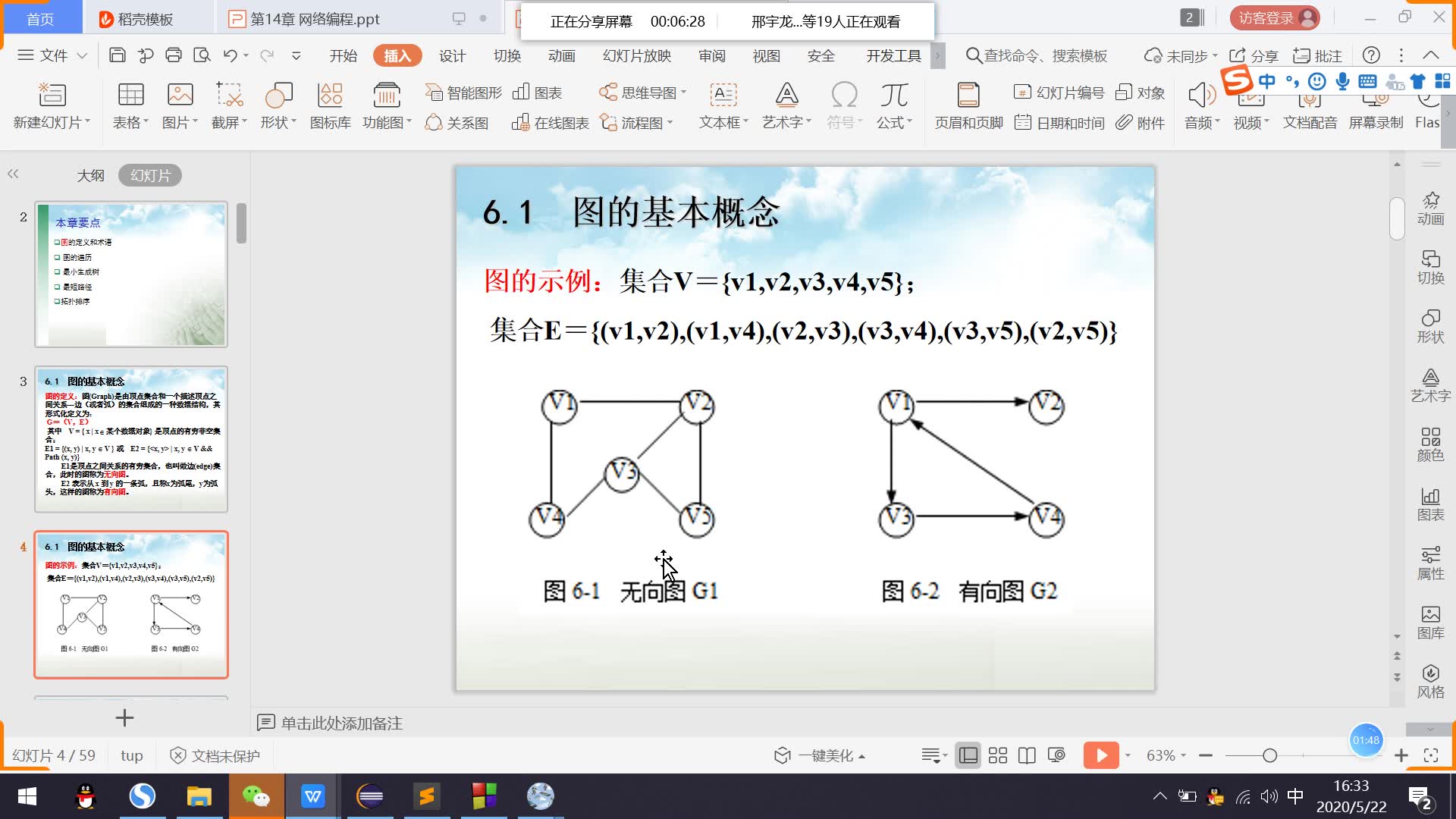
Task: Switch to slide sorter view
Action: [x=998, y=755]
